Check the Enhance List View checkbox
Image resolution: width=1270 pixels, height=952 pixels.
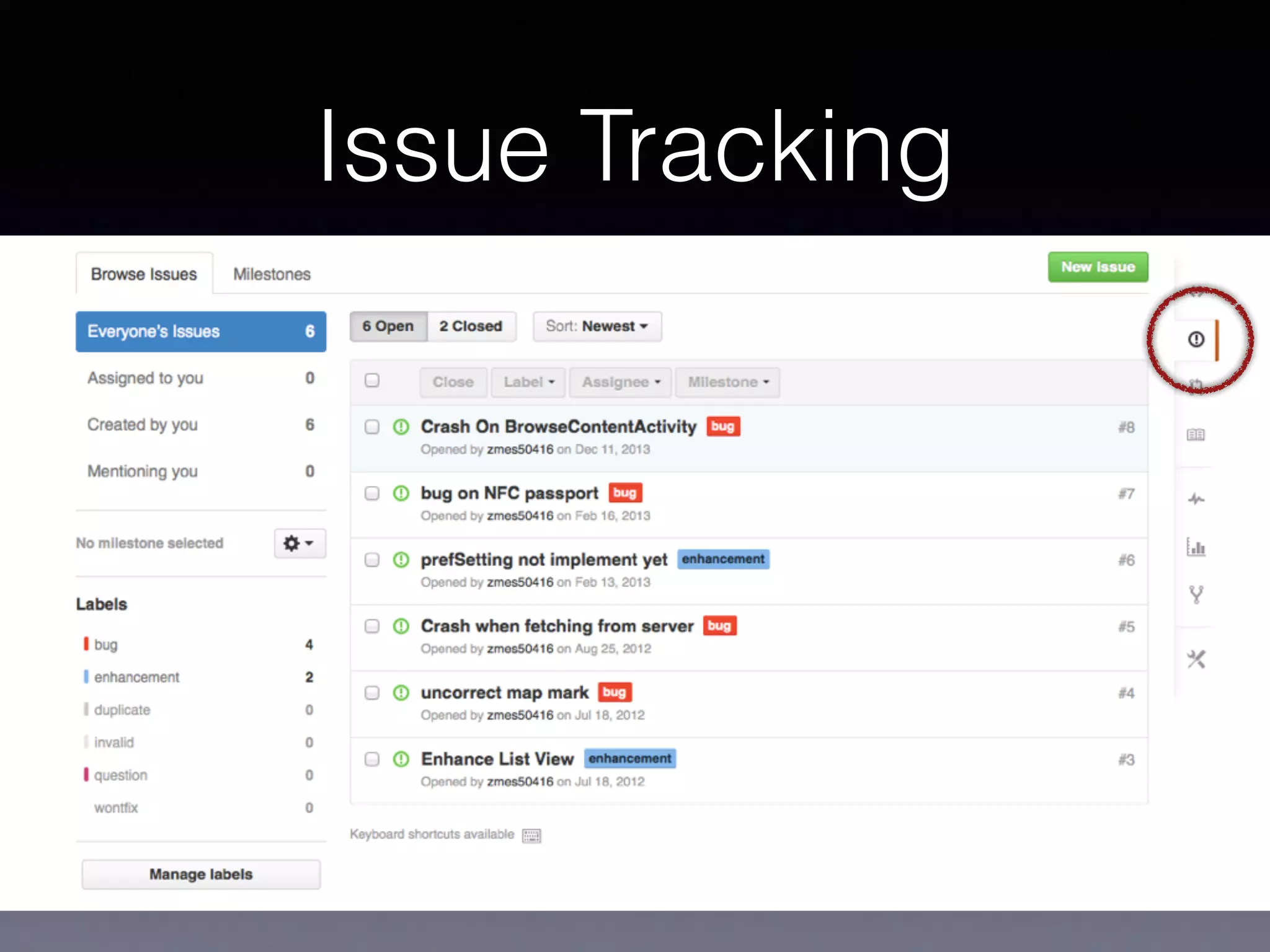tap(372, 759)
